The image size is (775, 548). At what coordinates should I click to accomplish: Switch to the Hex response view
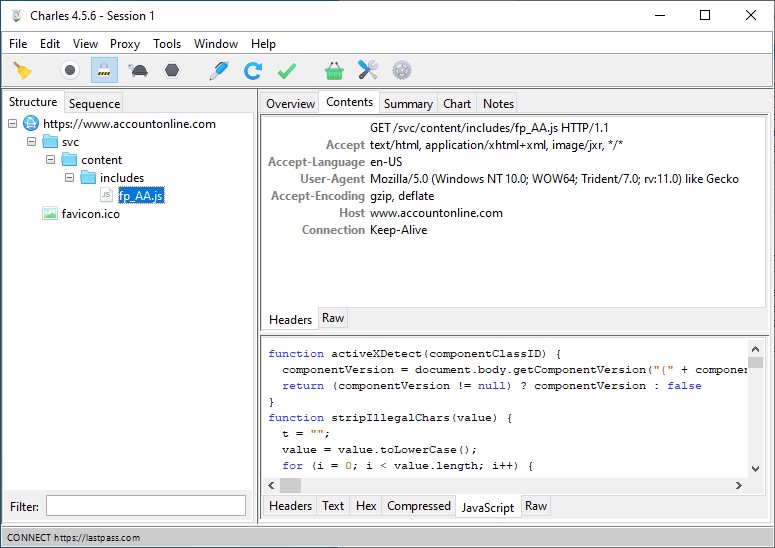(x=366, y=506)
